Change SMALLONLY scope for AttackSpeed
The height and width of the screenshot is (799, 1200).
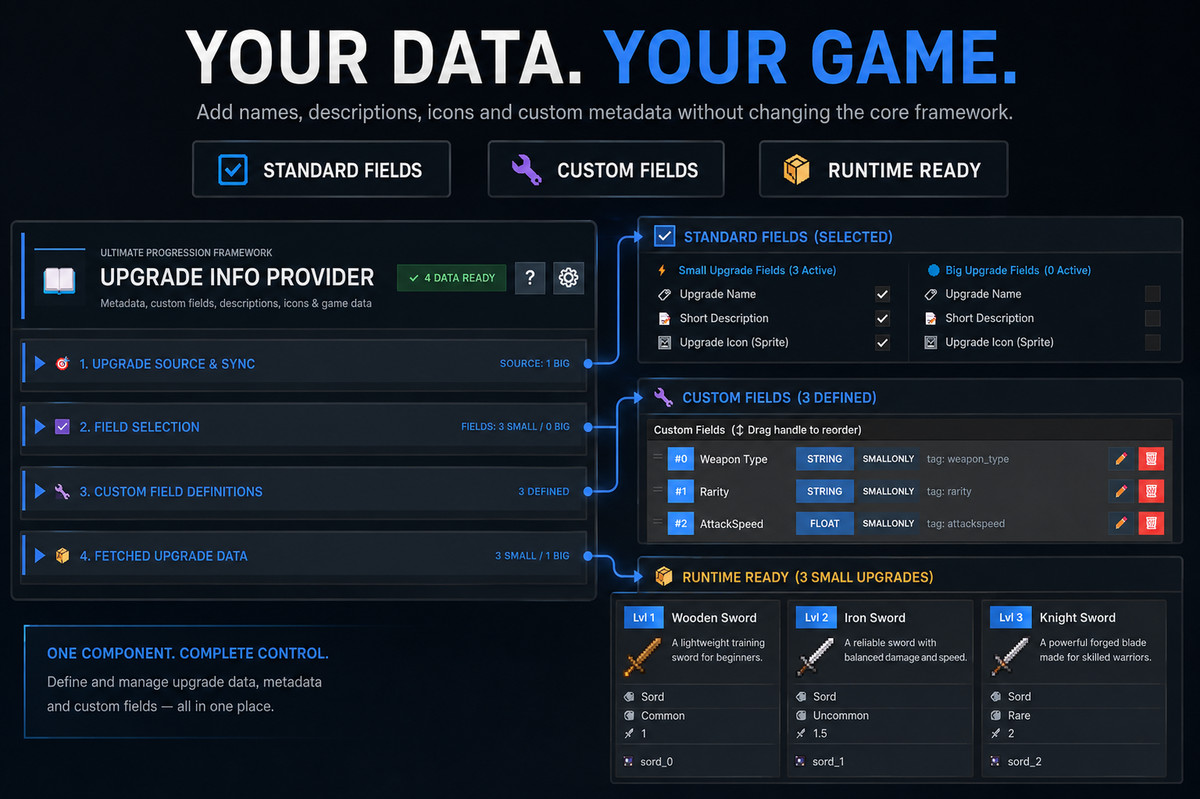888,523
